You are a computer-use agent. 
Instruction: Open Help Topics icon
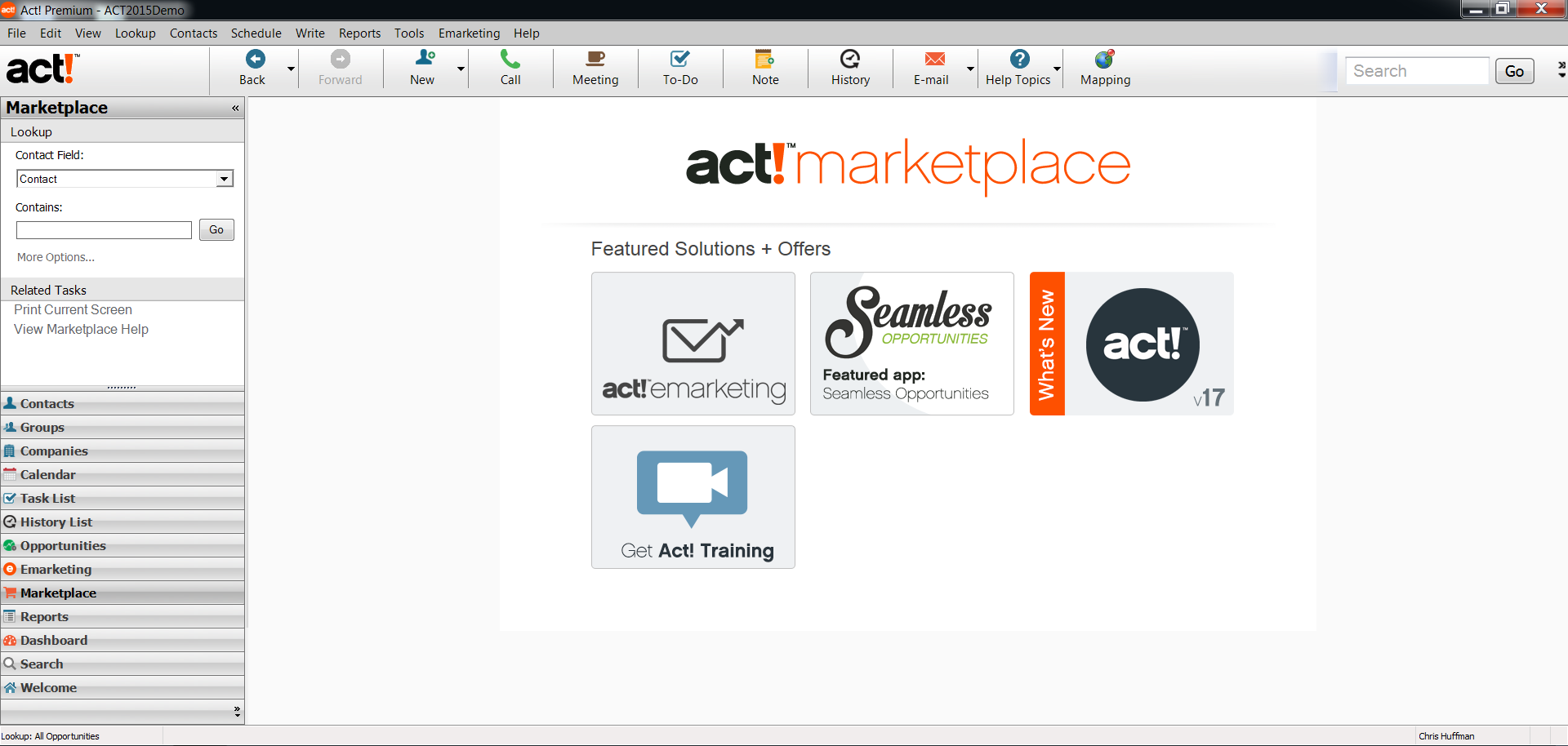(x=1020, y=59)
